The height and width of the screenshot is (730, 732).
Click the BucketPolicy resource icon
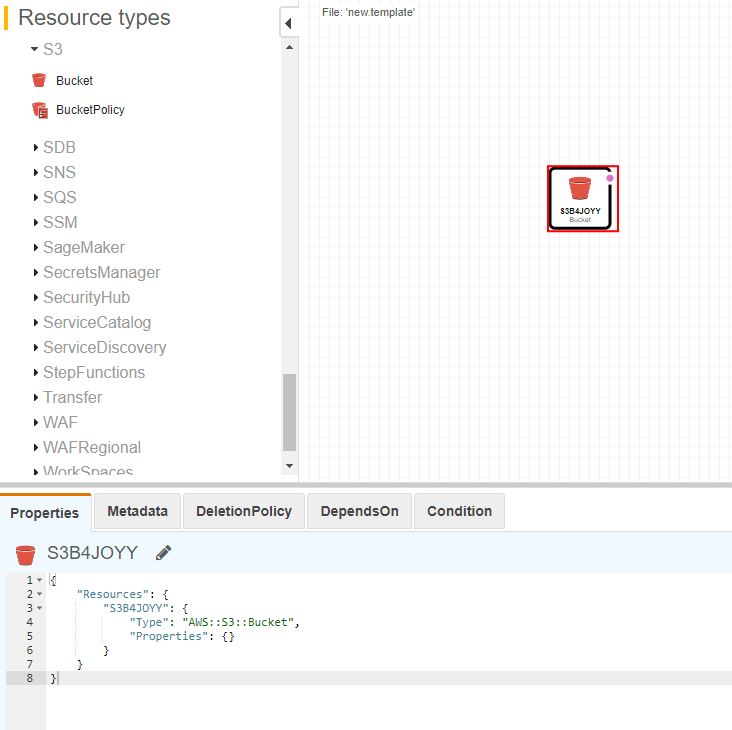[39, 110]
